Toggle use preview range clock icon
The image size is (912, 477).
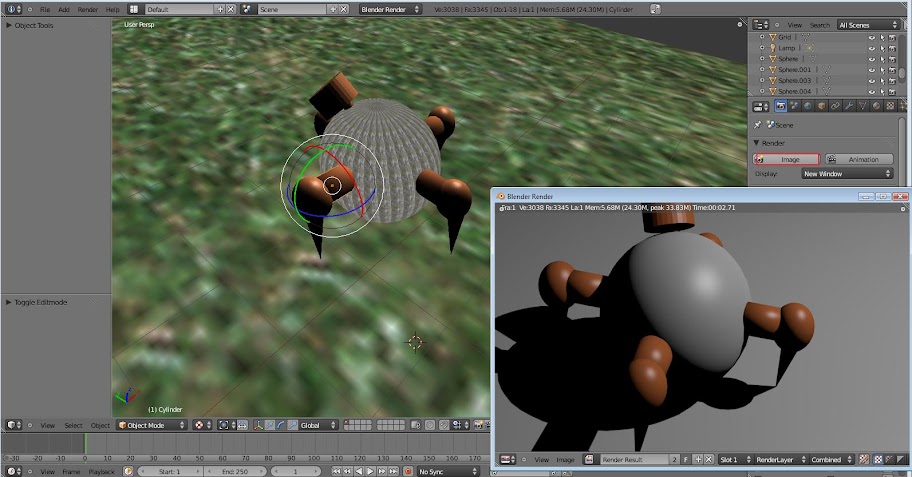click(128, 471)
